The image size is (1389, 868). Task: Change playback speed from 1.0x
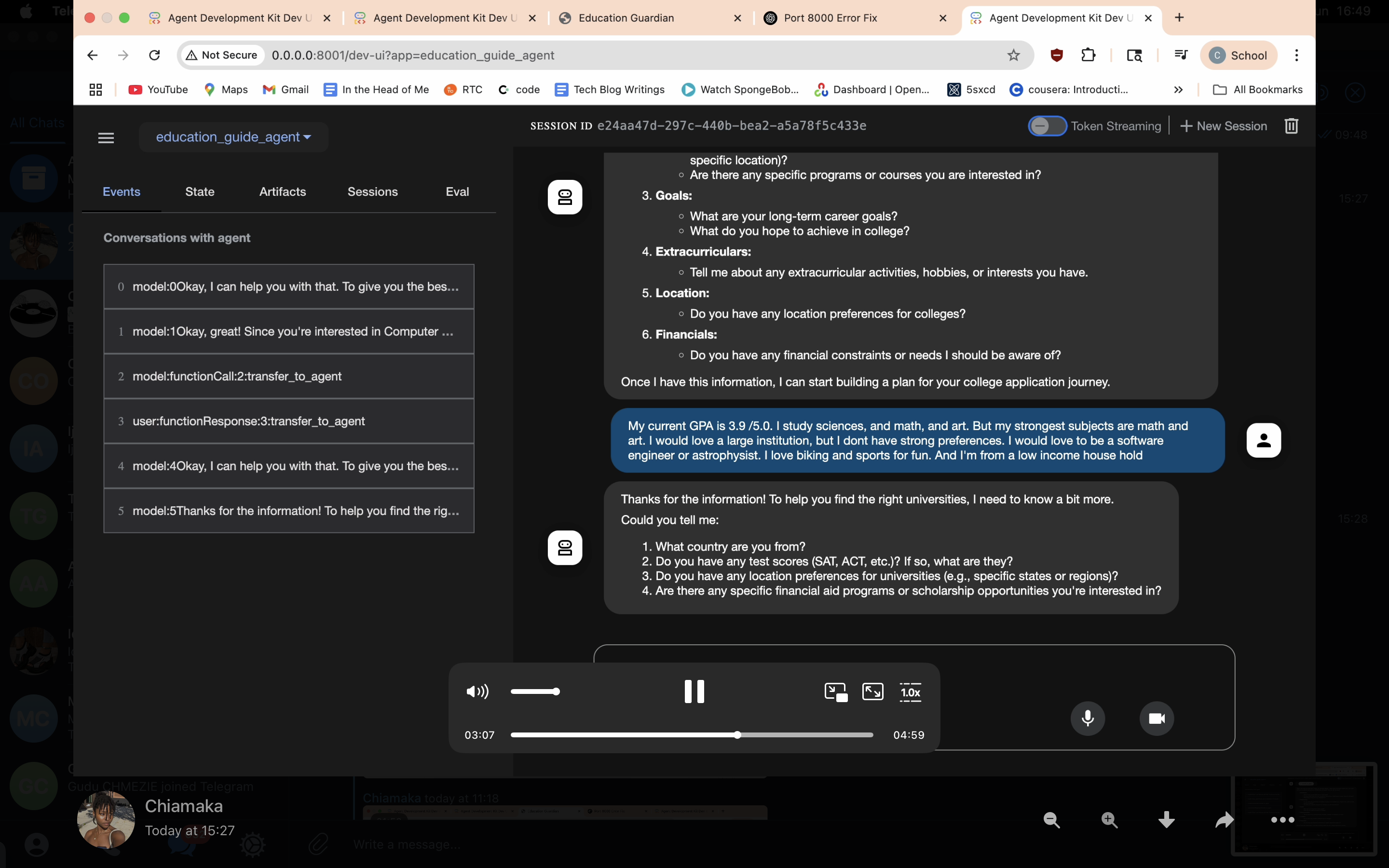point(910,692)
